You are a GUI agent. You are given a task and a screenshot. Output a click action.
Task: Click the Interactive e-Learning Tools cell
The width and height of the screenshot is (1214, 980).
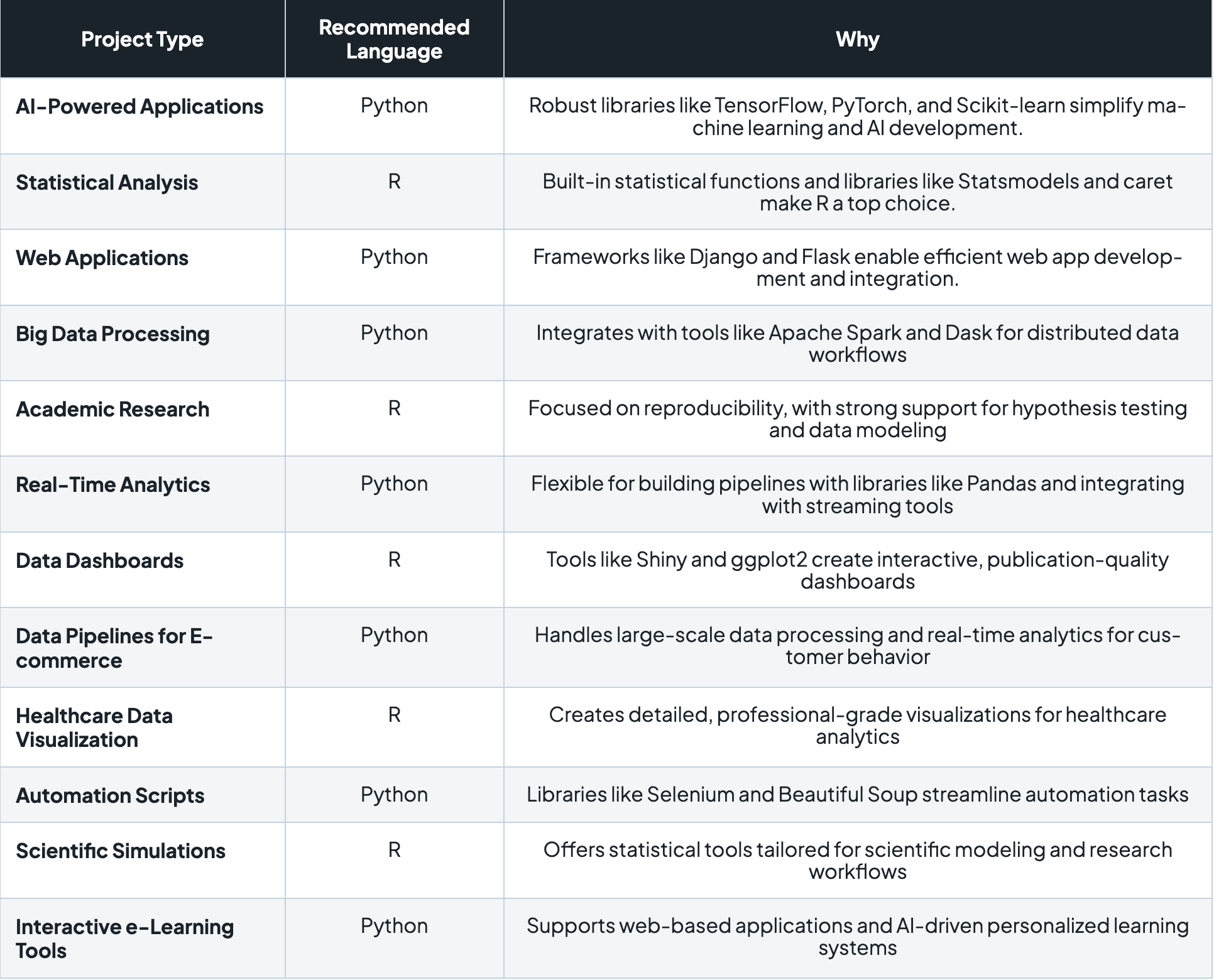(x=124, y=939)
